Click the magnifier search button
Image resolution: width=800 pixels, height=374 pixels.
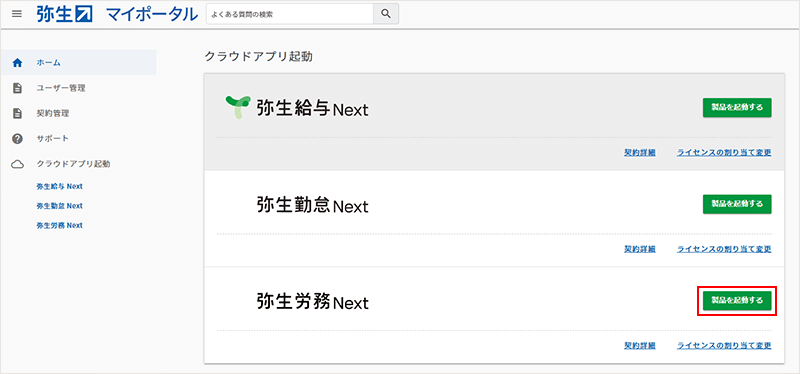pyautogui.click(x=386, y=14)
